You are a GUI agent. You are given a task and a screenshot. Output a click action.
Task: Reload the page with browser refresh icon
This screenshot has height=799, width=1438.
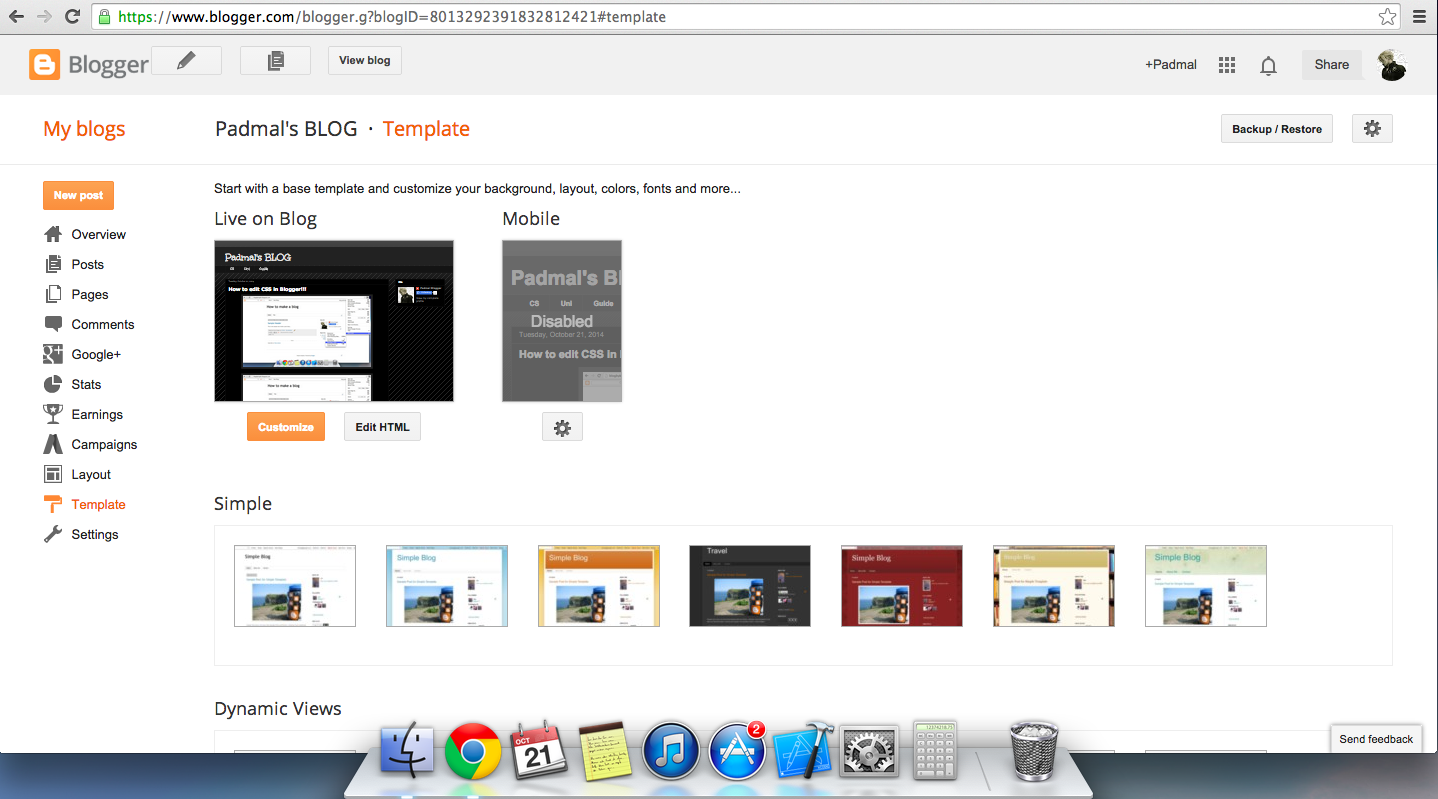pos(72,16)
